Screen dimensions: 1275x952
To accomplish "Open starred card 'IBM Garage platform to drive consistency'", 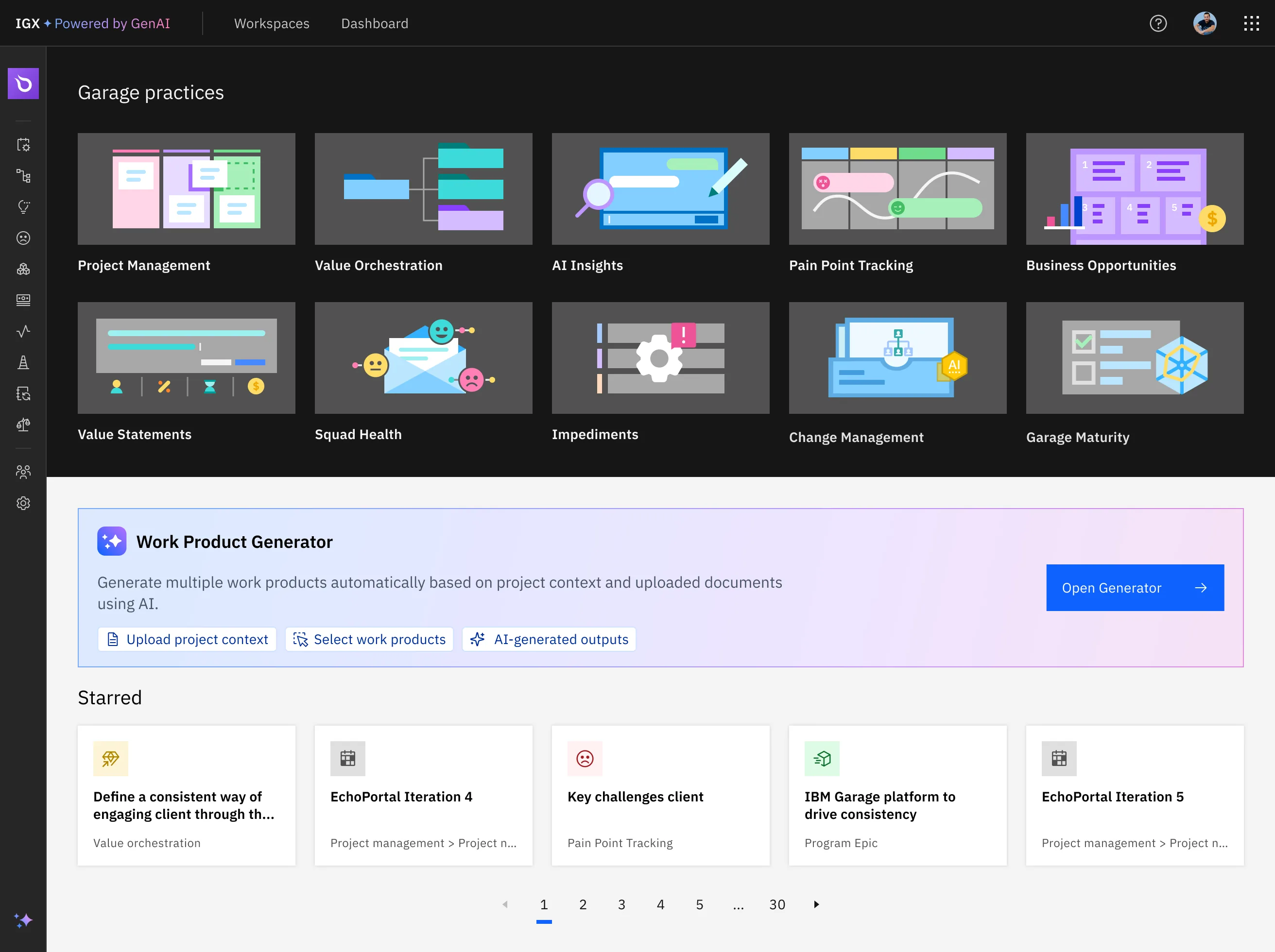I will click(x=897, y=795).
